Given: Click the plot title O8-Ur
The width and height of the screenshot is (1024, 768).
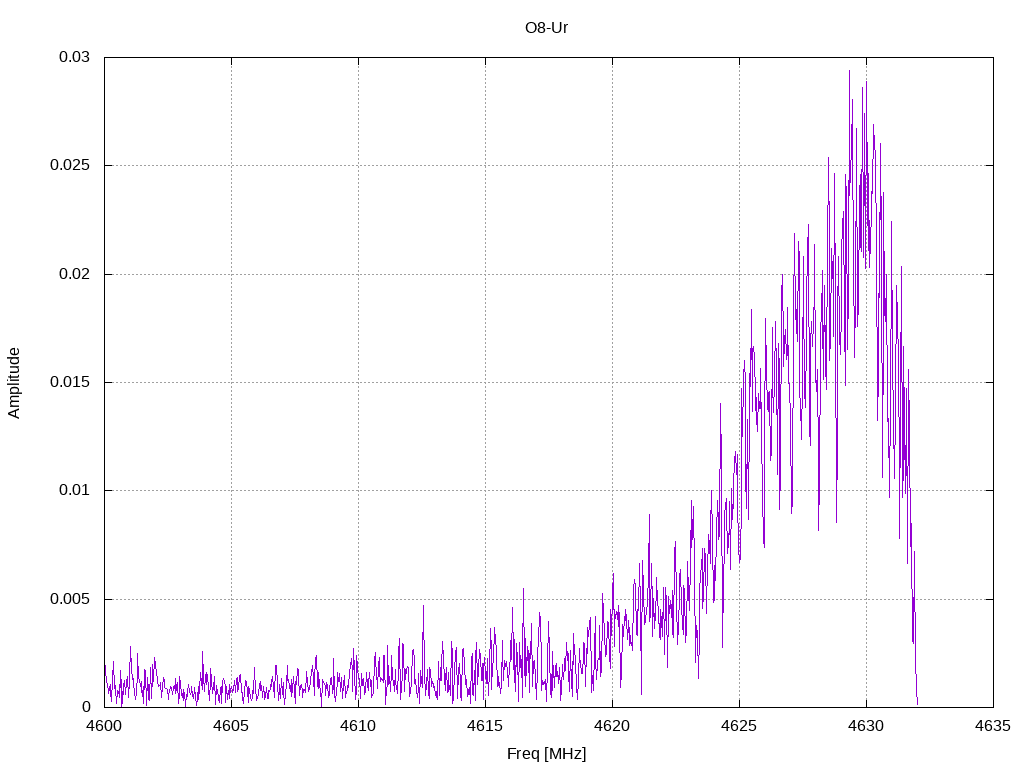Looking at the screenshot, I should [546, 28].
